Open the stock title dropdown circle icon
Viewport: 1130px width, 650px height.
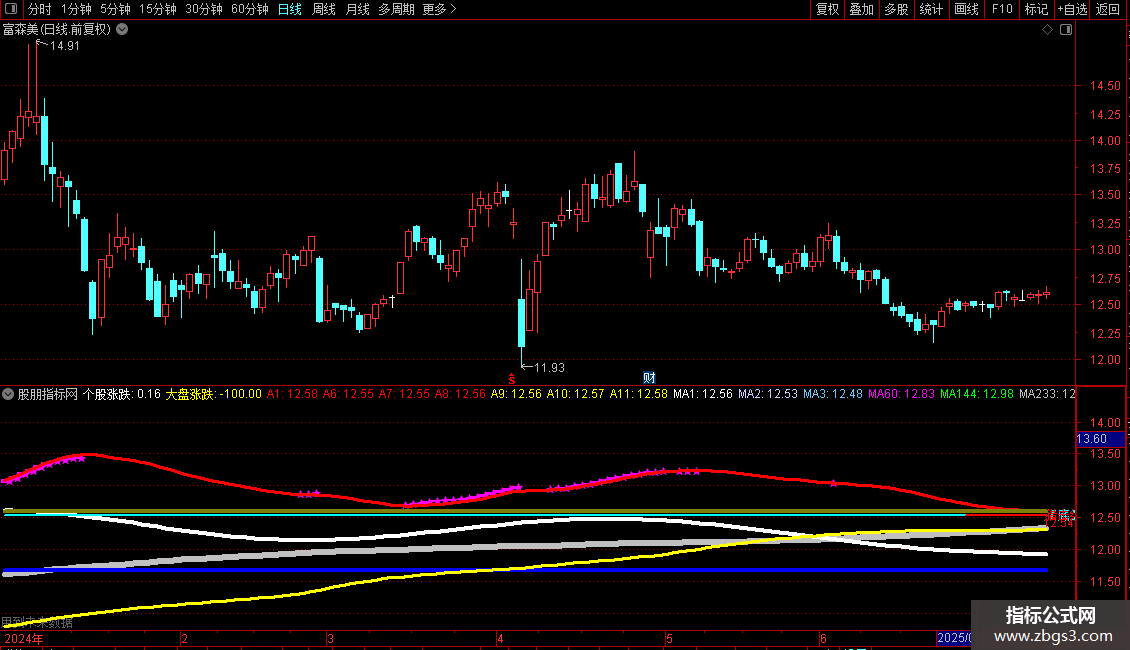pos(123,29)
